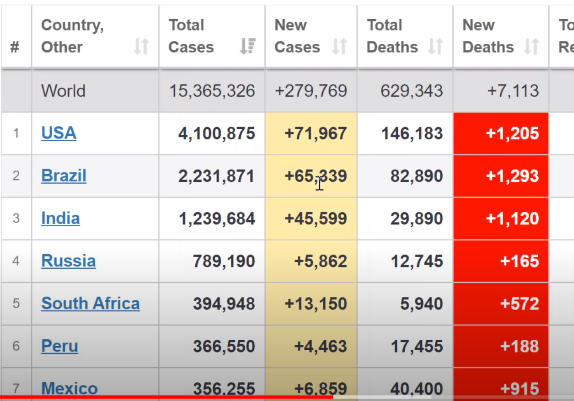Viewport: 574px width, 401px height.
Task: Select Brazil total deaths 82,890
Action: coord(417,176)
